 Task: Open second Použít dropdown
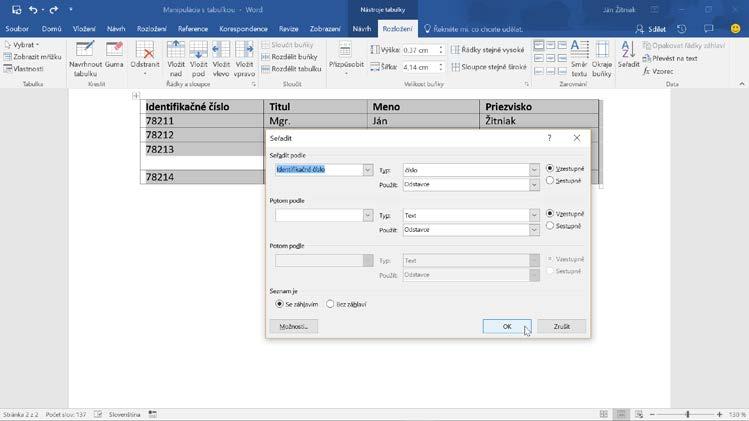534,230
